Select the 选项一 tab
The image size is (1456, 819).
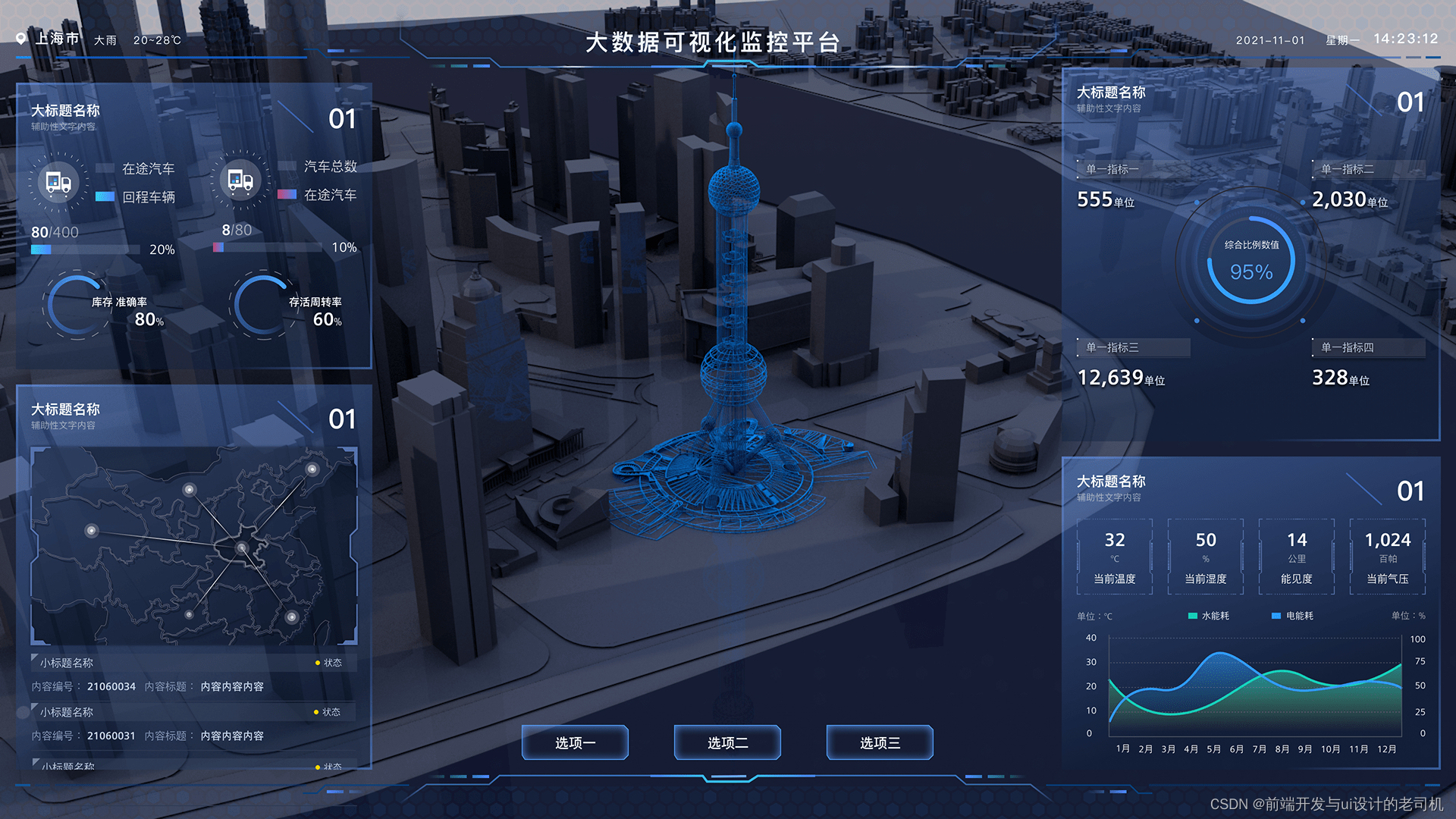click(x=575, y=742)
